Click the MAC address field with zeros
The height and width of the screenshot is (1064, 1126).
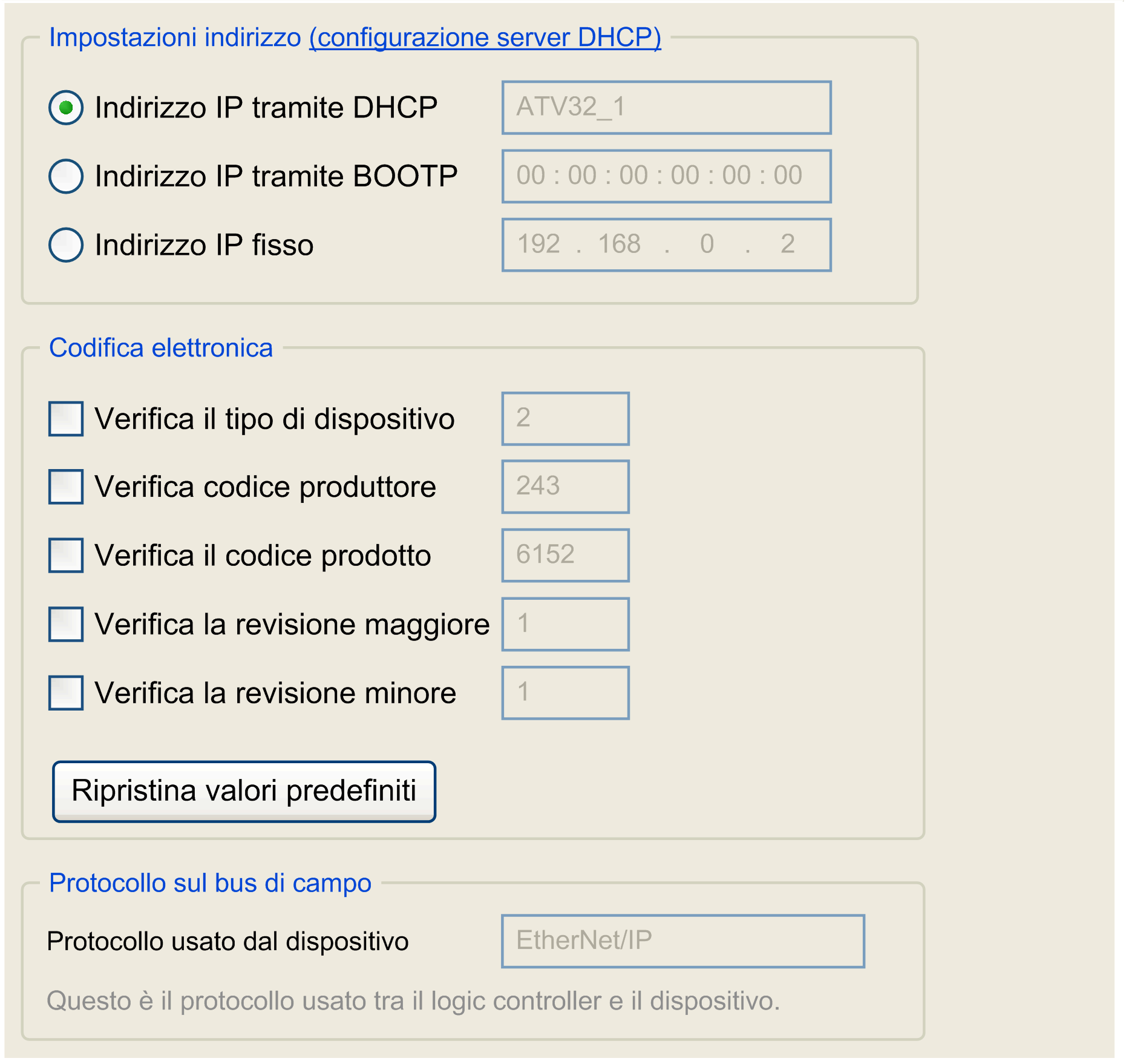(x=666, y=176)
